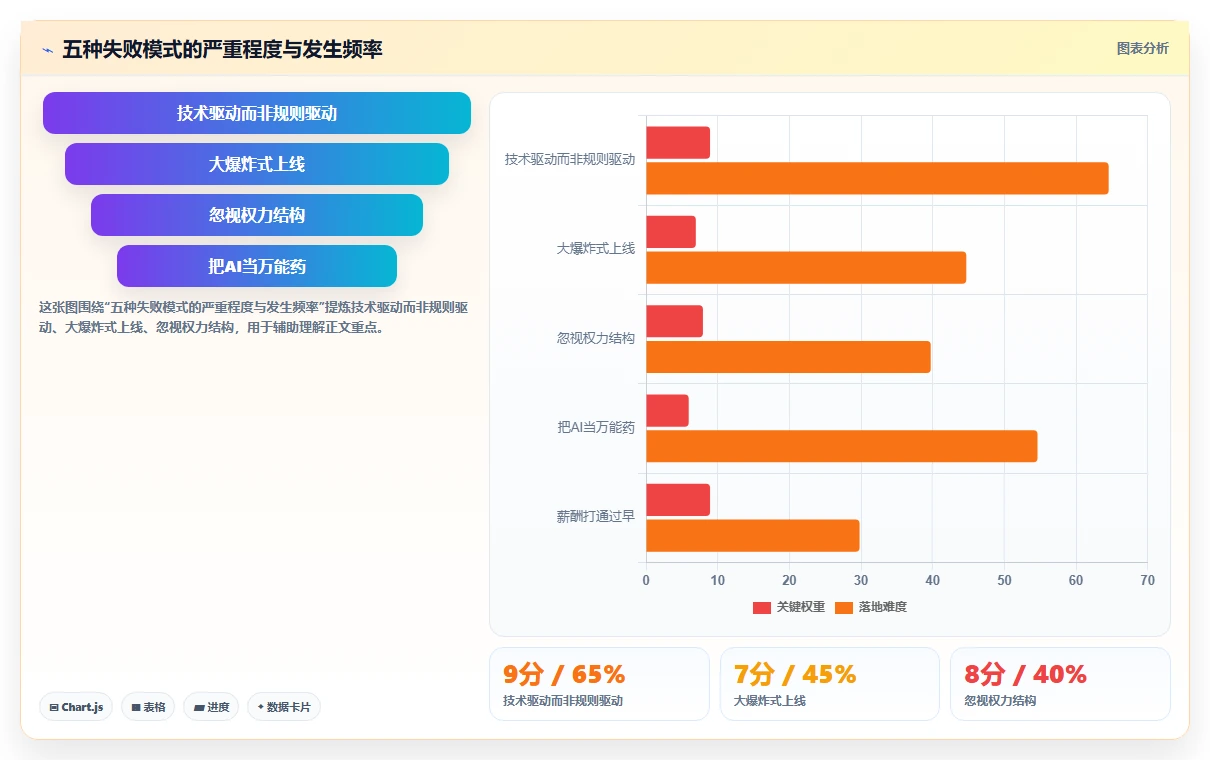
Task: Click the Chart.js tag chip
Action: pos(77,707)
